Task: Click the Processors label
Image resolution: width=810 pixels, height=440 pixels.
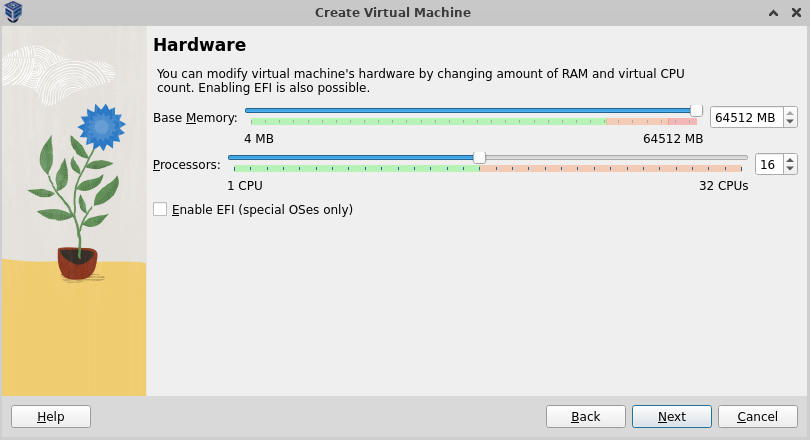Action: [186, 165]
